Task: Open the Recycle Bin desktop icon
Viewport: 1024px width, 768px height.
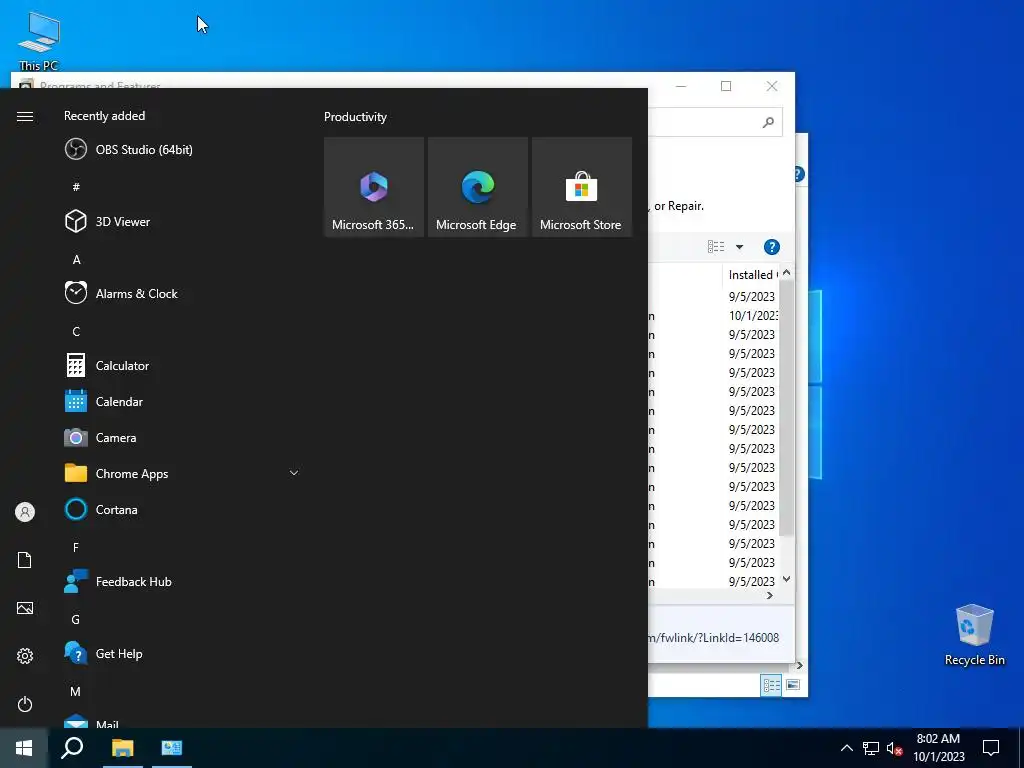Action: click(x=974, y=635)
